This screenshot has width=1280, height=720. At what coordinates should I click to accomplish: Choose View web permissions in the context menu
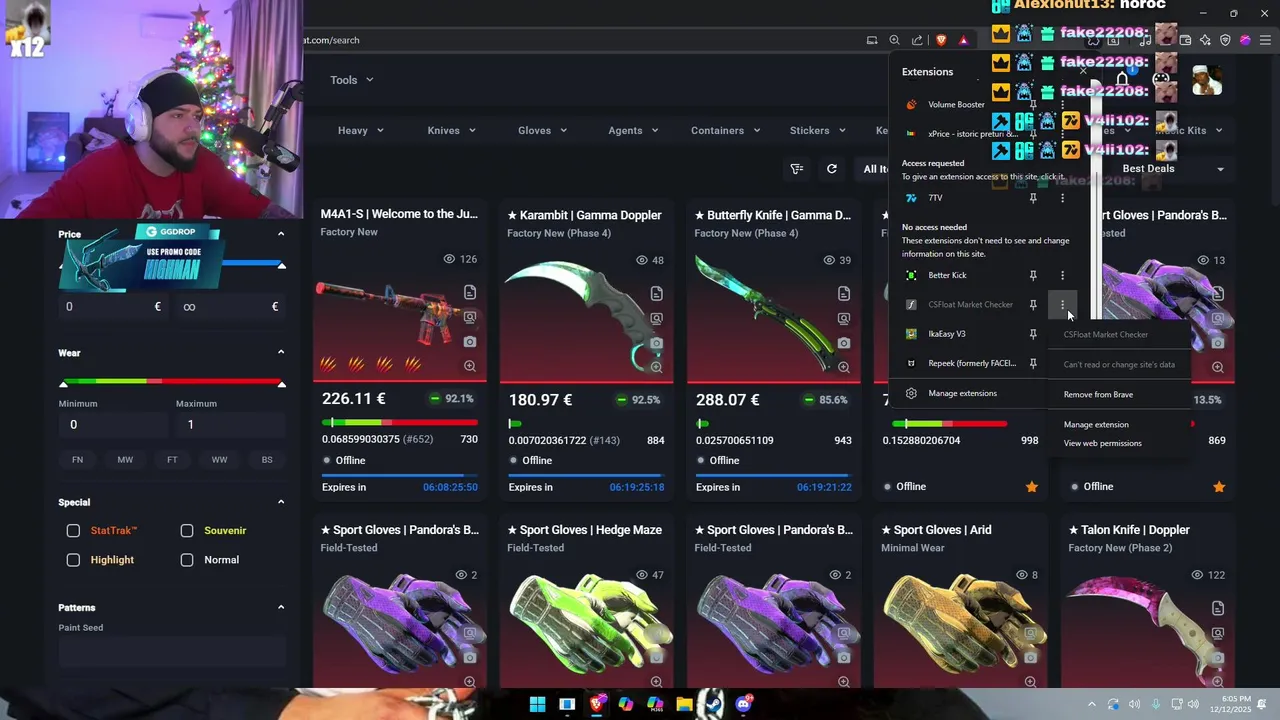(1102, 444)
